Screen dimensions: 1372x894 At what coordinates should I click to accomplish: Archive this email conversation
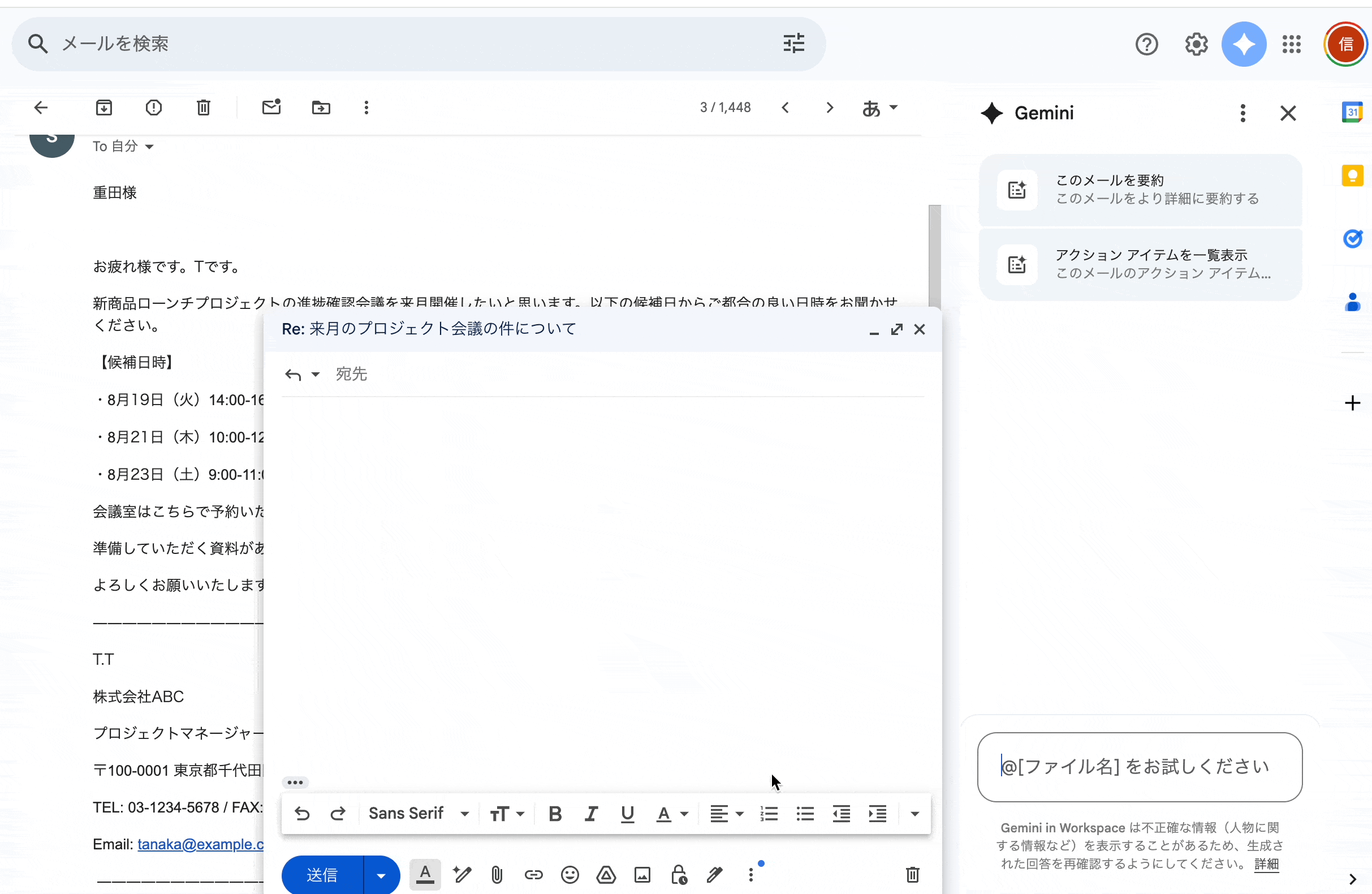(103, 108)
